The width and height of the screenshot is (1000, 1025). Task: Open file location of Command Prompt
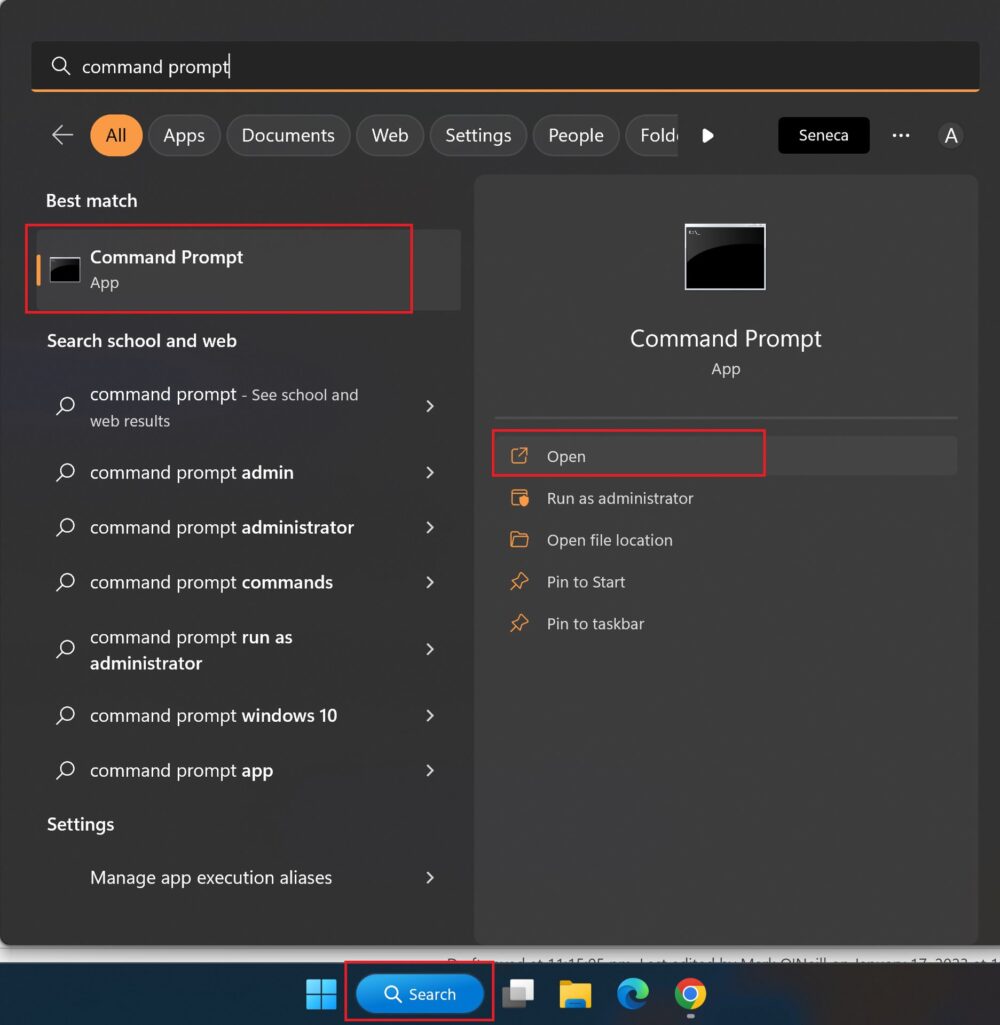607,540
